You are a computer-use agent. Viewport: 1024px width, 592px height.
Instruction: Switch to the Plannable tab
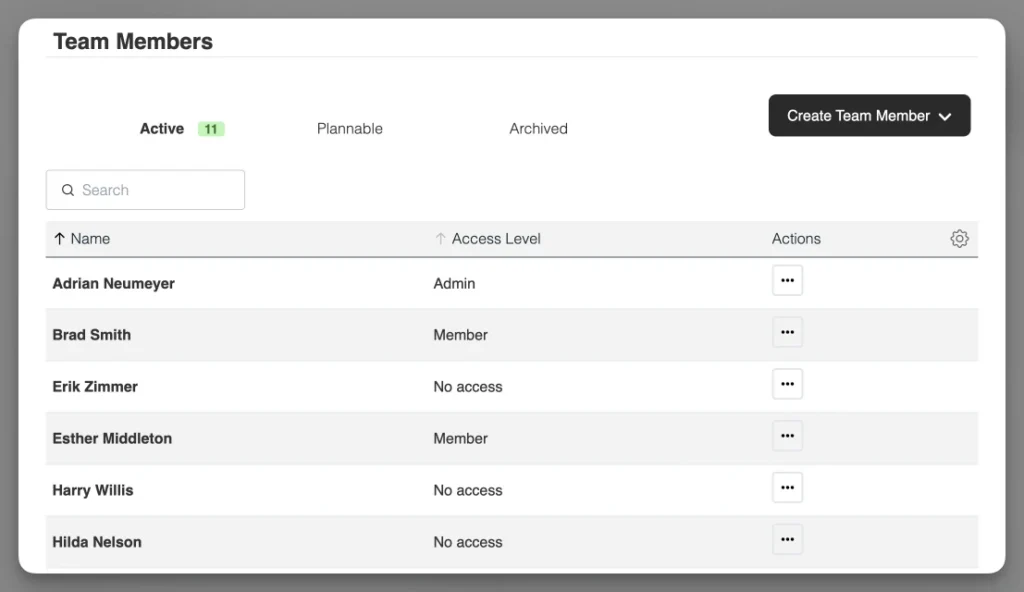pyautogui.click(x=350, y=129)
